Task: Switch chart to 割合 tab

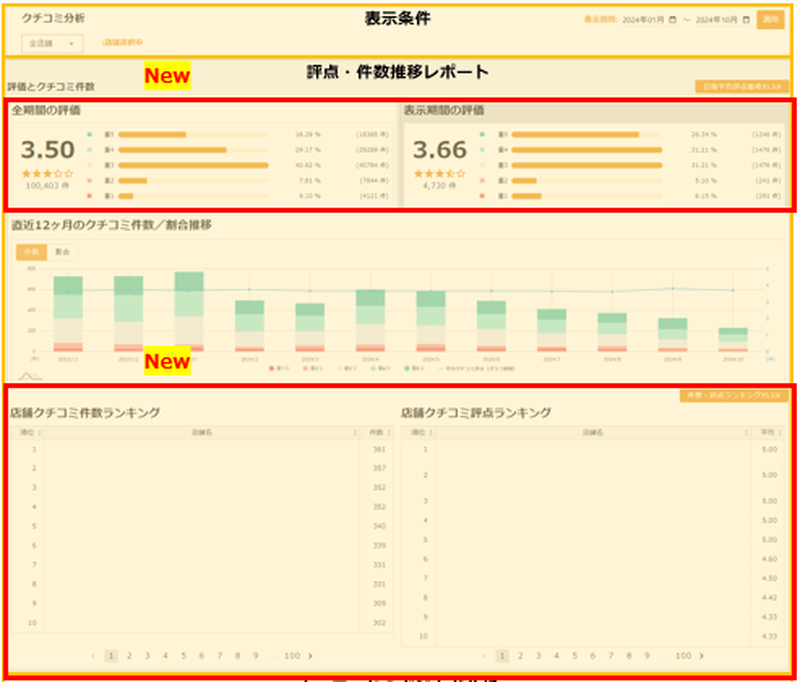Action: 63,251
